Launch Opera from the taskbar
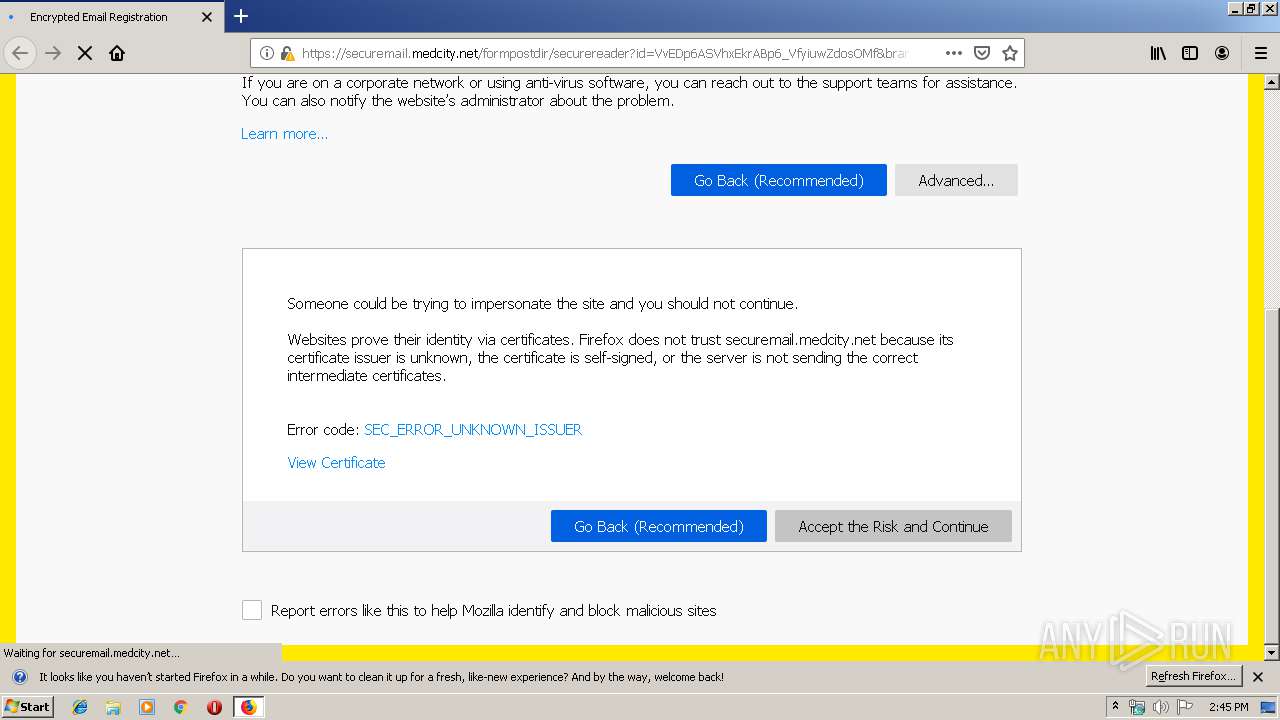The width and height of the screenshot is (1280, 720). [214, 707]
